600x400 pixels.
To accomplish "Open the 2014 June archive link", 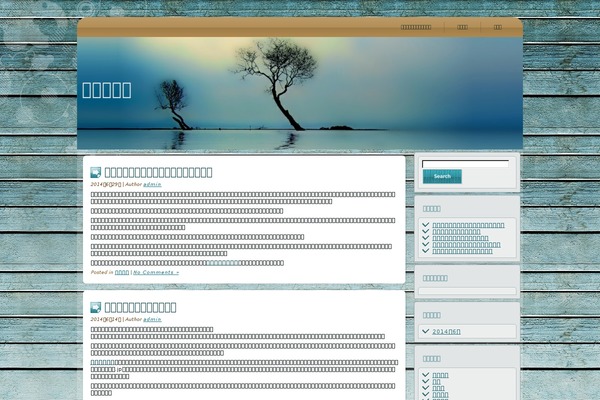I will pyautogui.click(x=446, y=331).
